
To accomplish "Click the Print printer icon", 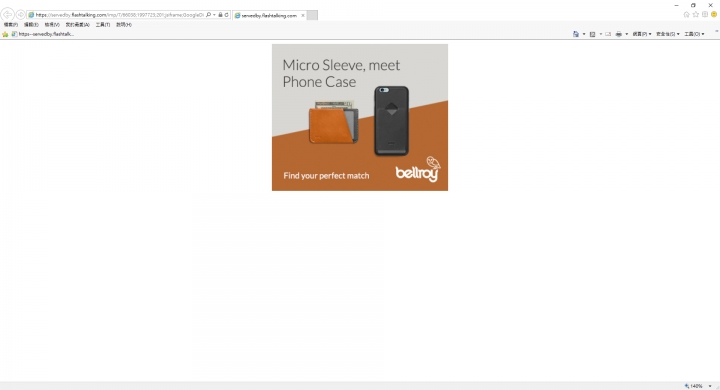I will (619, 34).
